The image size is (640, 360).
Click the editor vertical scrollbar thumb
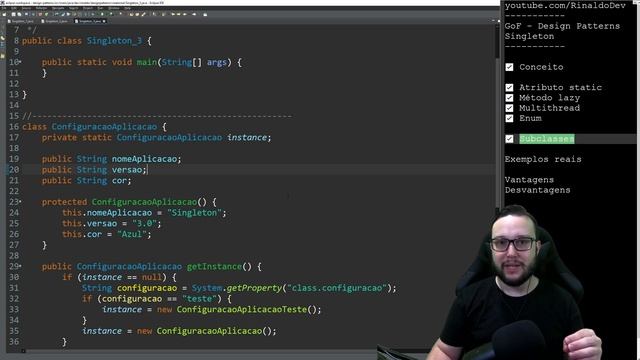click(498, 41)
